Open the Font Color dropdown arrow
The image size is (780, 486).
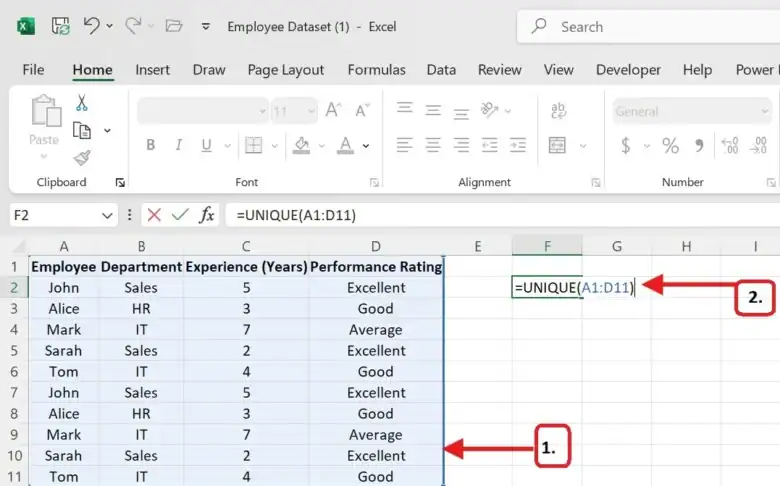point(366,146)
